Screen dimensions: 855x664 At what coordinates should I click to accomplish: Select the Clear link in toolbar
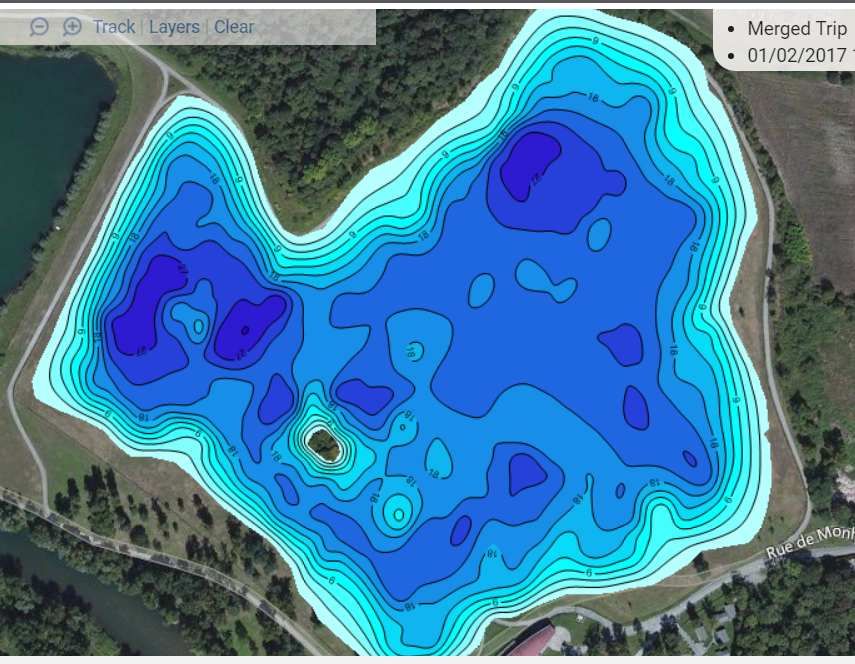(234, 27)
